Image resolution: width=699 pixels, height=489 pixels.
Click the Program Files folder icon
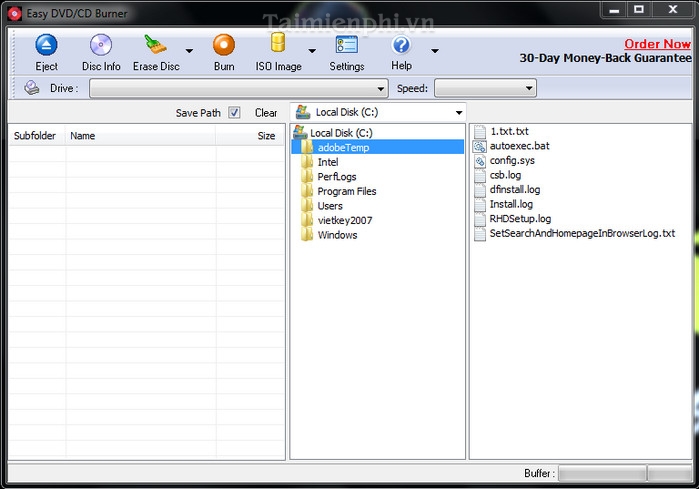pos(307,191)
